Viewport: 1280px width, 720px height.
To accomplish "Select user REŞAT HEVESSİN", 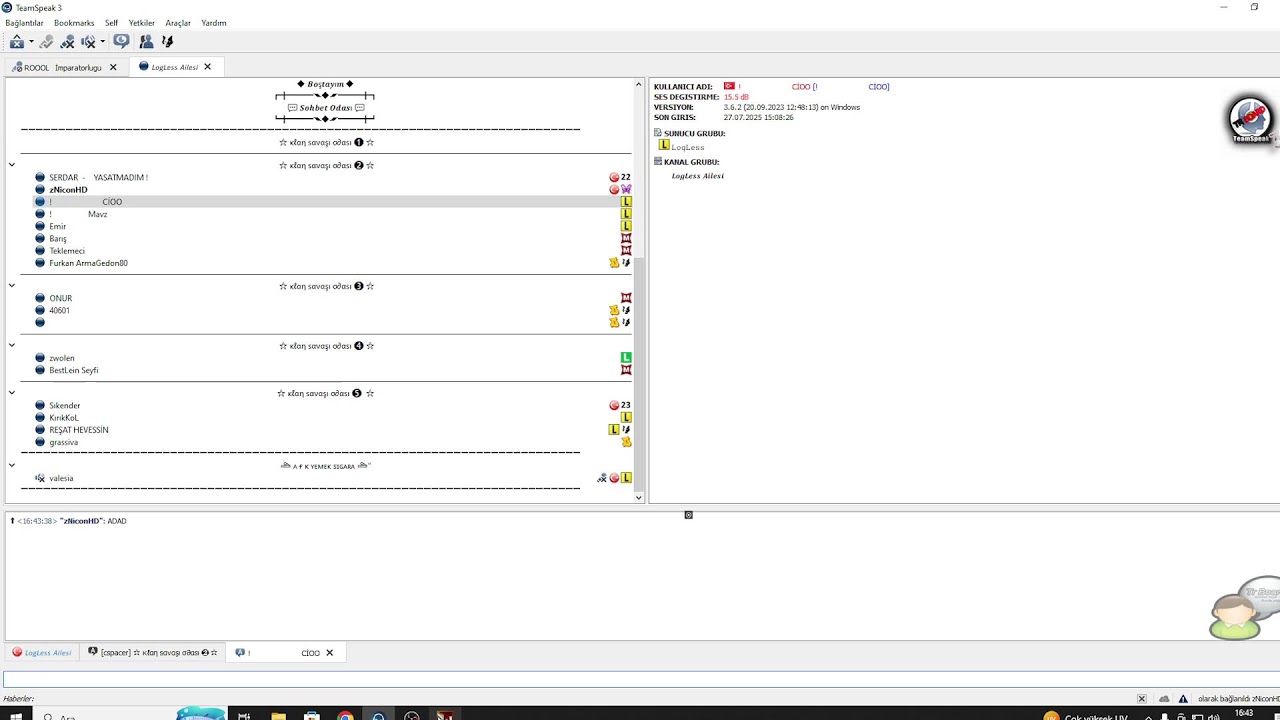I will pos(79,430).
